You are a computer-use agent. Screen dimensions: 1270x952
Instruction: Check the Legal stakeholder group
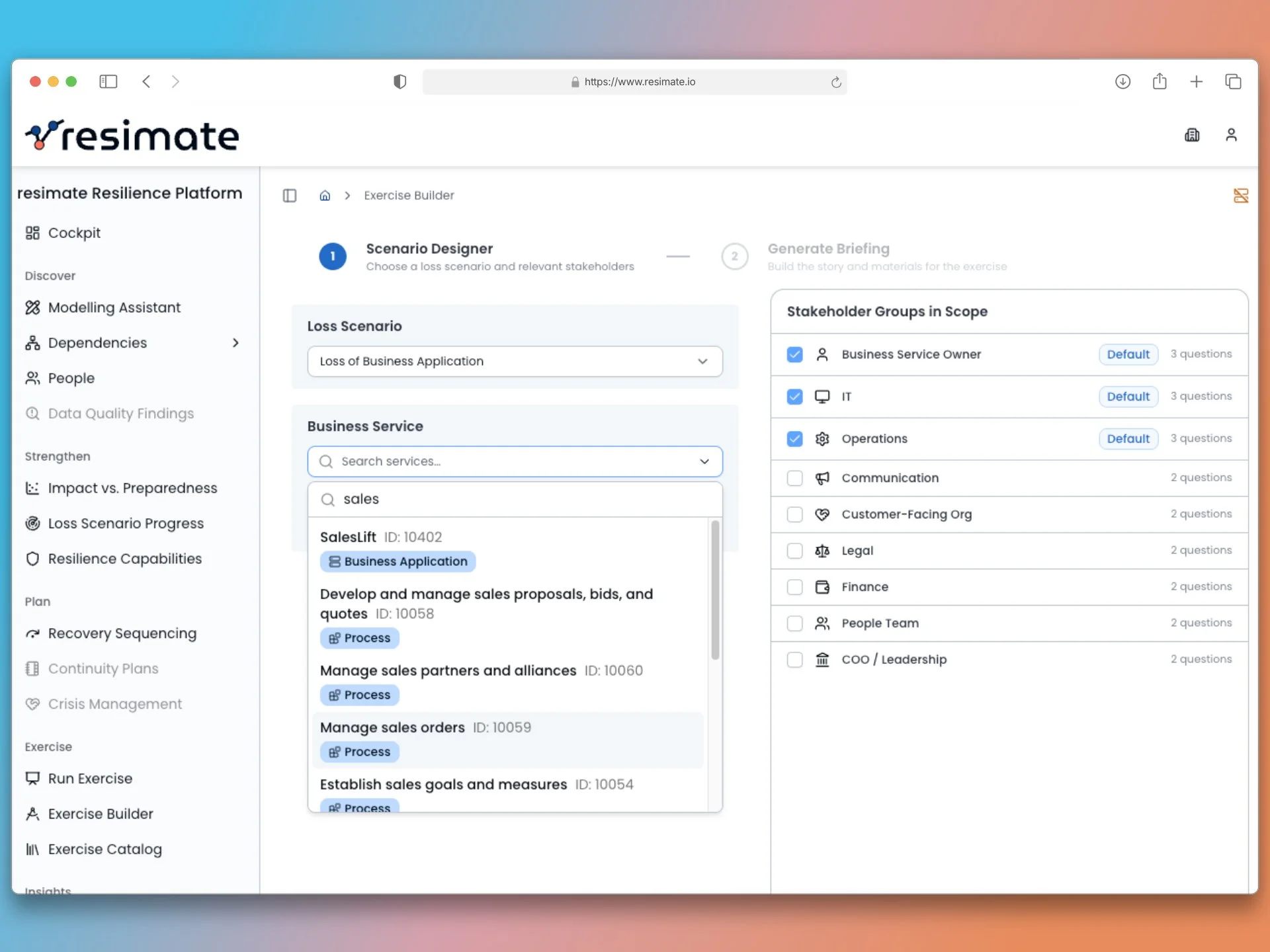[794, 551]
